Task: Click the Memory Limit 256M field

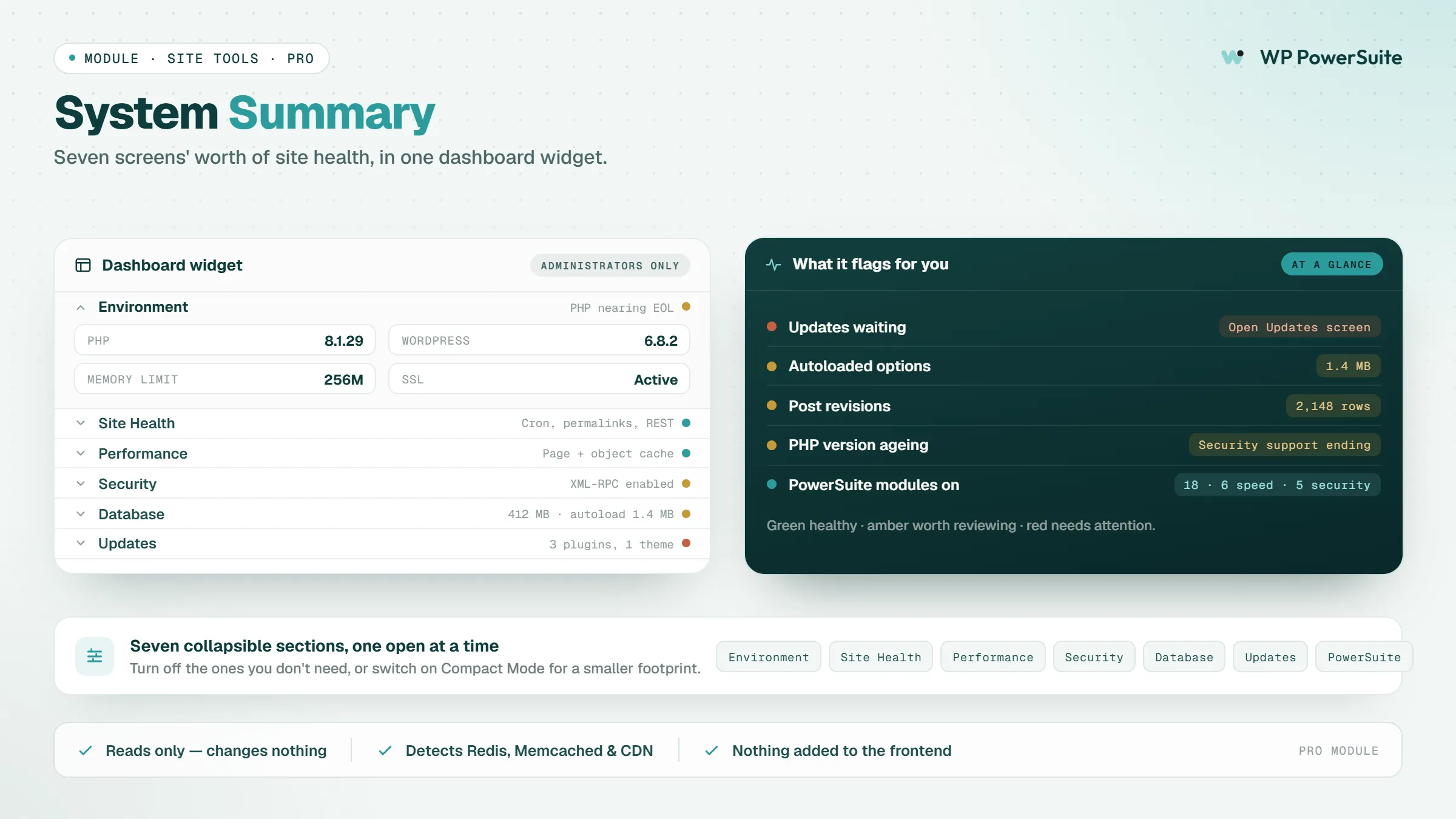Action: (225, 379)
